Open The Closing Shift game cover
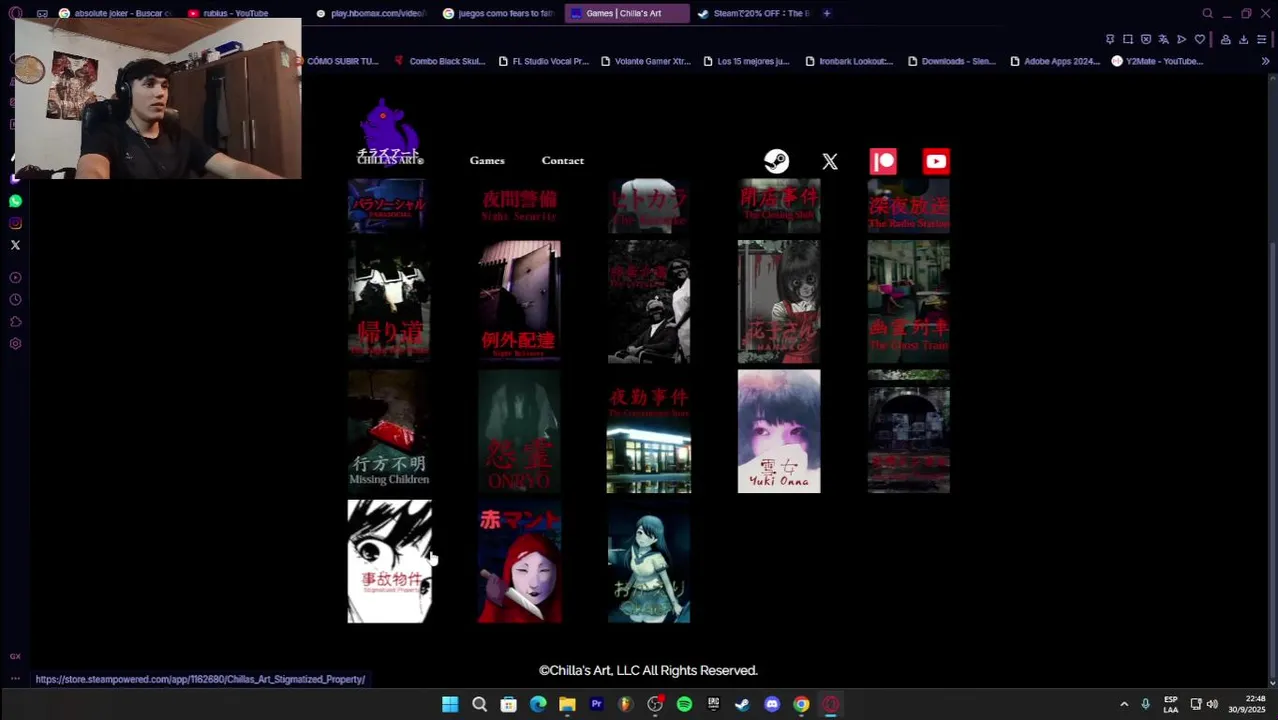Viewport: 1278px width, 720px height. click(x=779, y=206)
